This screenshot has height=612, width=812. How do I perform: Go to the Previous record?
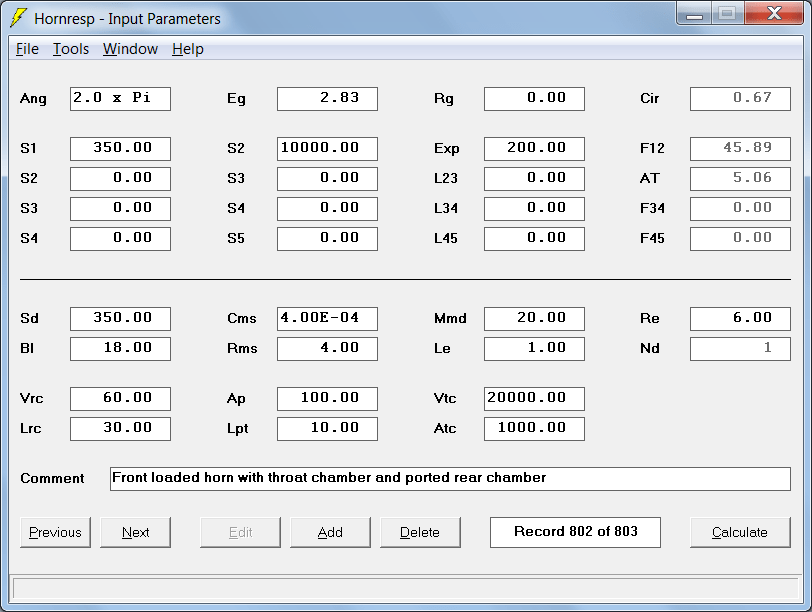click(55, 532)
